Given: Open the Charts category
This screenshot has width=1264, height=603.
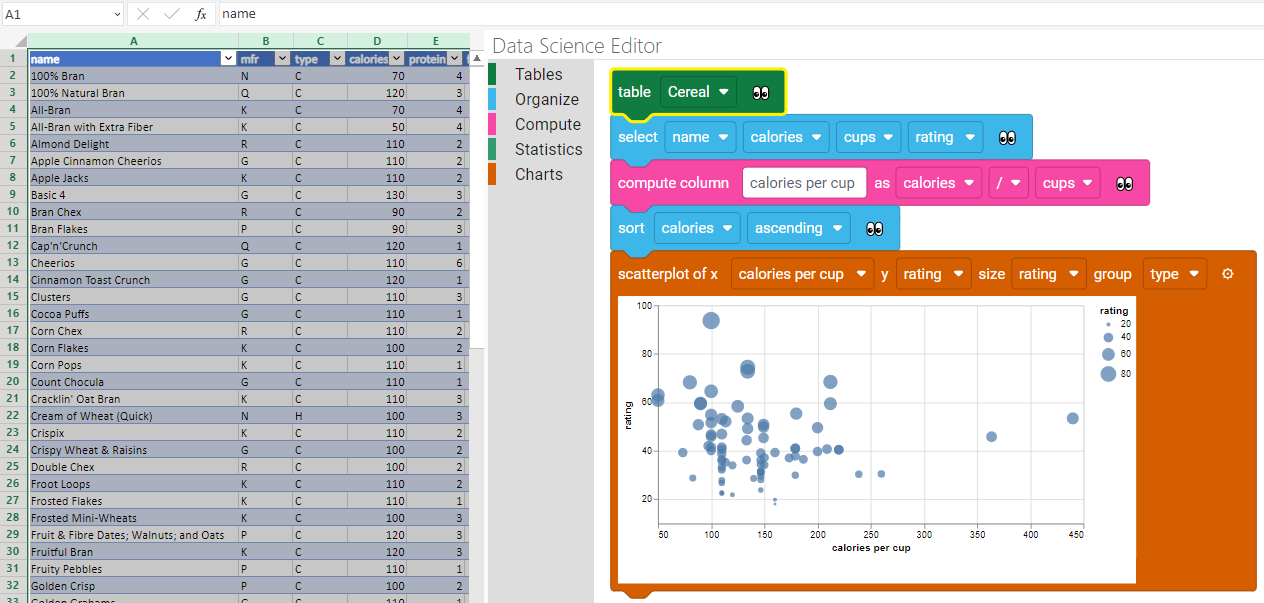Looking at the screenshot, I should (540, 174).
